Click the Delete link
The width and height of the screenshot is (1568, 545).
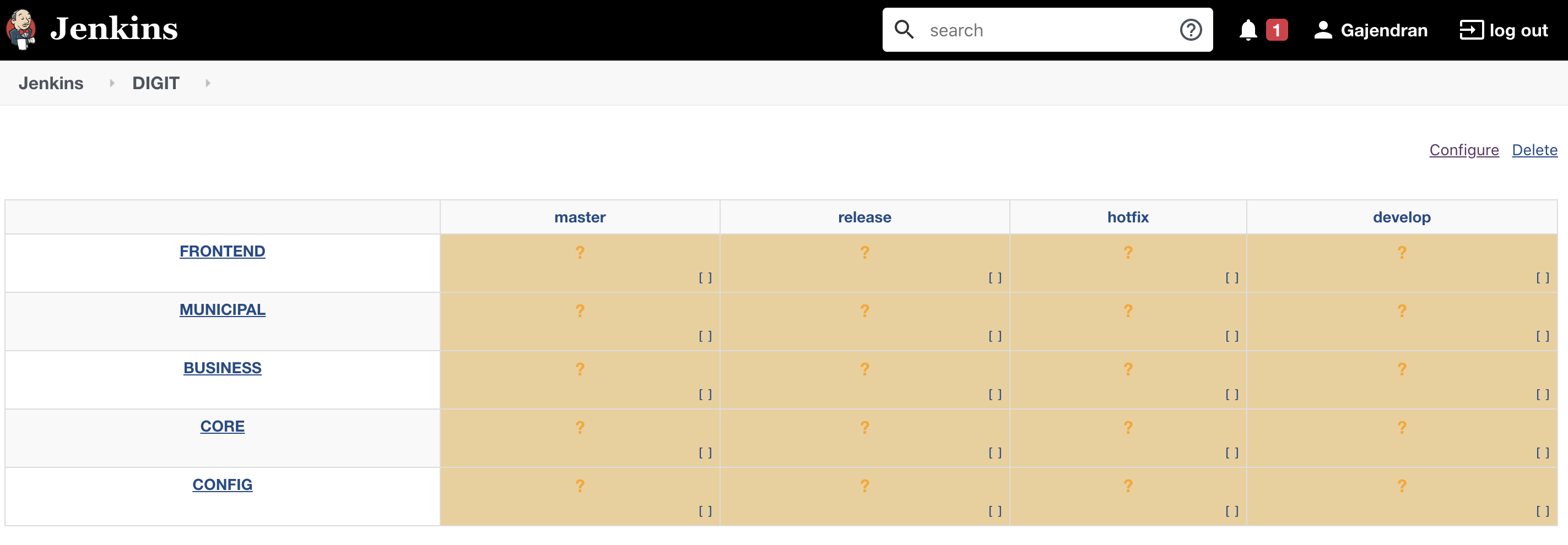tap(1534, 150)
